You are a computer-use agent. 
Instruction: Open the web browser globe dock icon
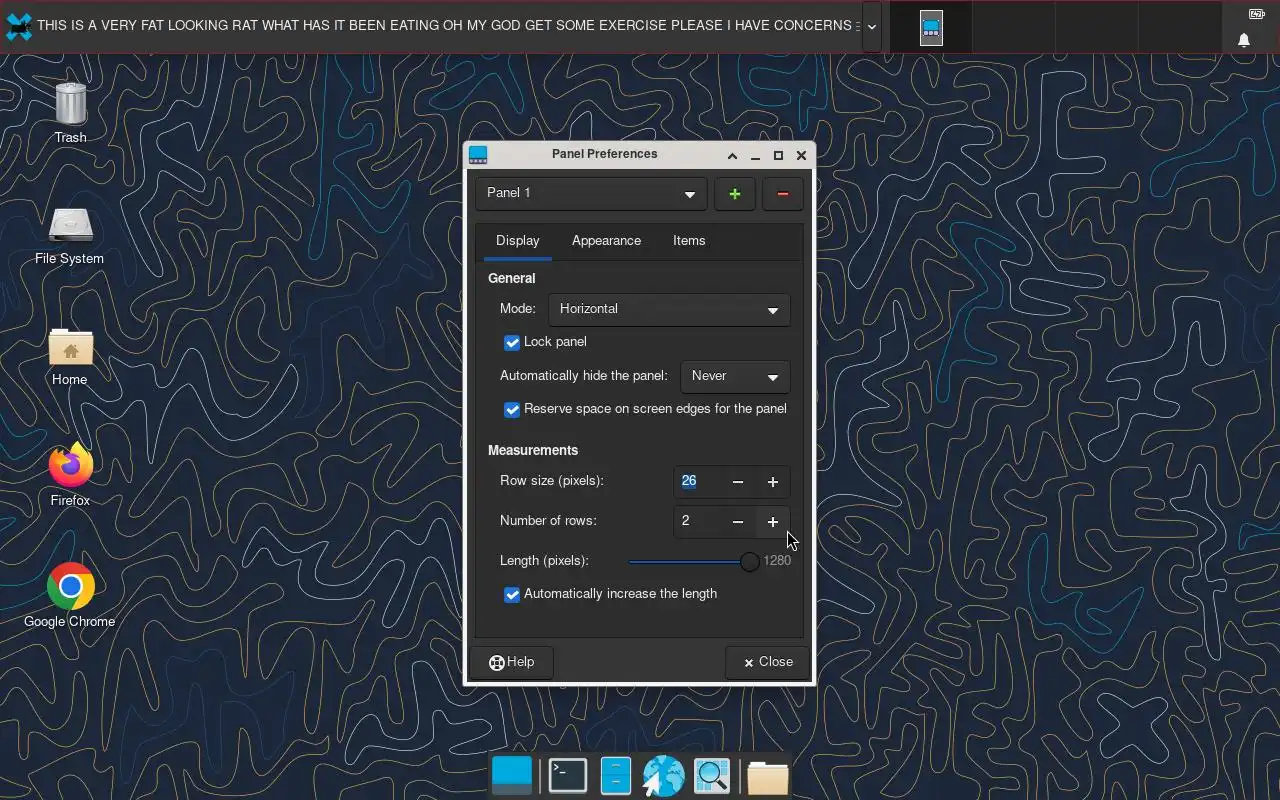[x=664, y=776]
